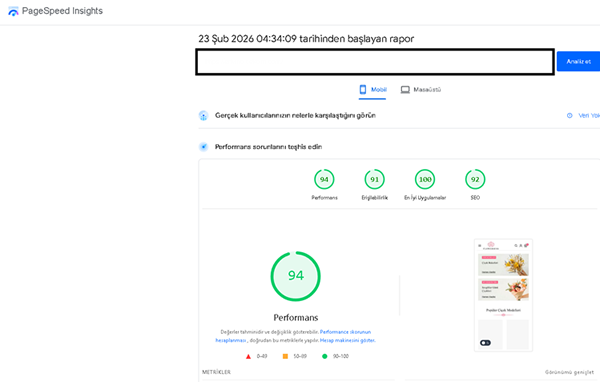Click the large Performans heading text

pos(295,317)
